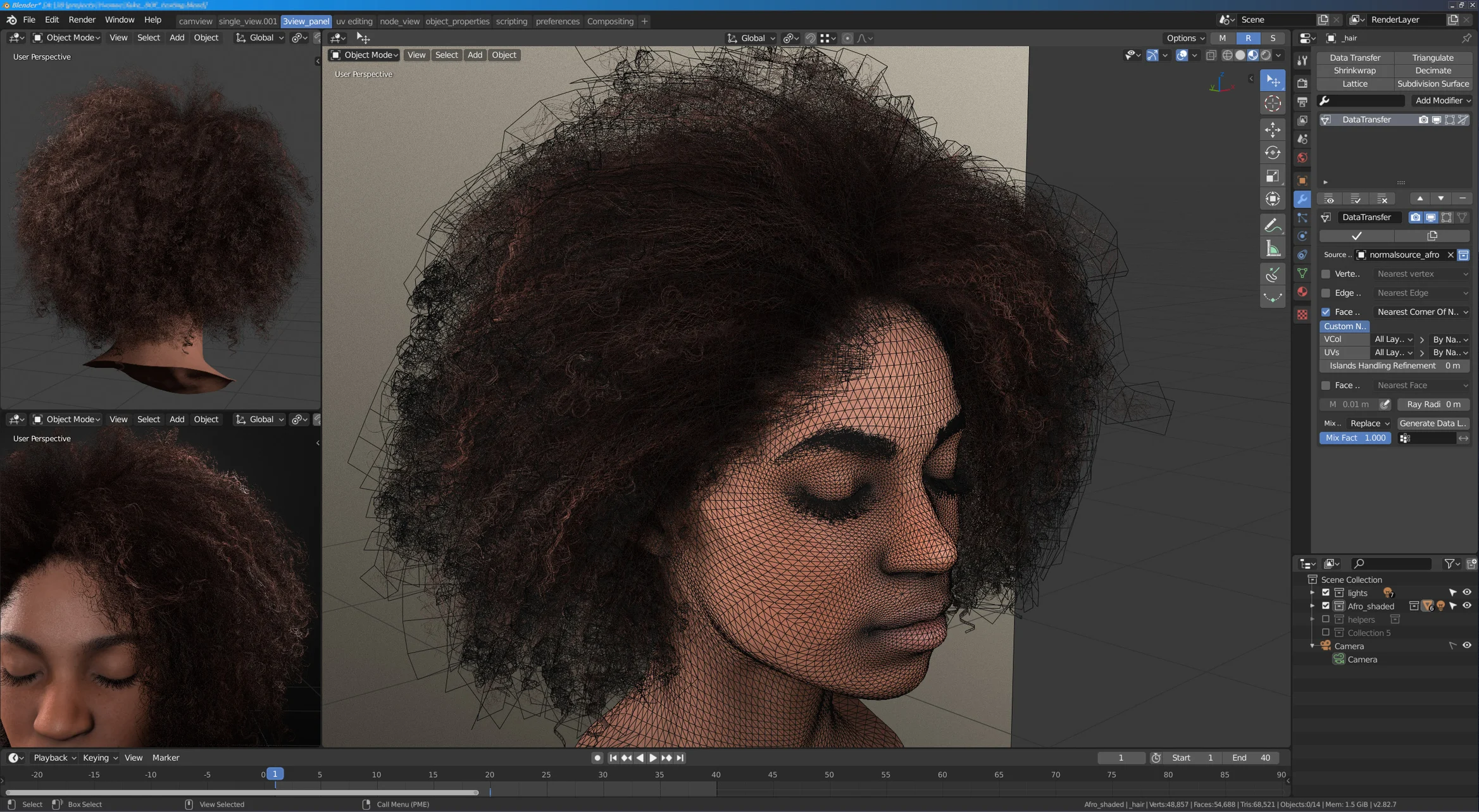1479x812 pixels.
Task: Enable the Collection 5 checkbox
Action: [1325, 633]
